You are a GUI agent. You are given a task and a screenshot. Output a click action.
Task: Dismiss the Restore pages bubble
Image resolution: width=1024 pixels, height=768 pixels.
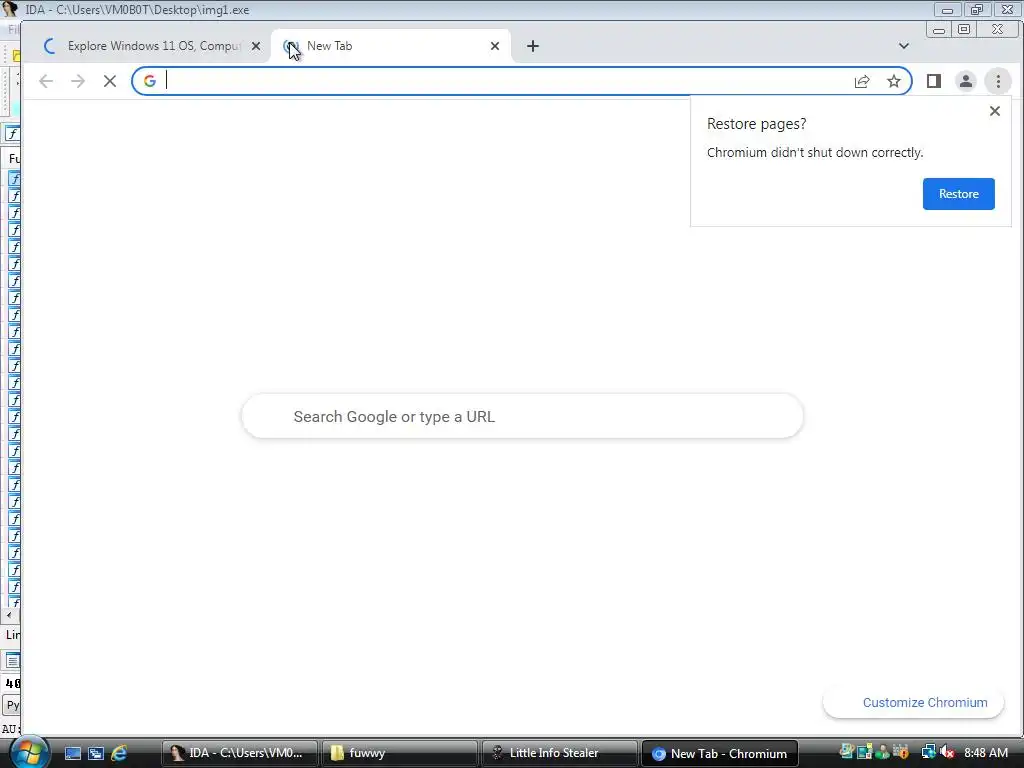[995, 111]
